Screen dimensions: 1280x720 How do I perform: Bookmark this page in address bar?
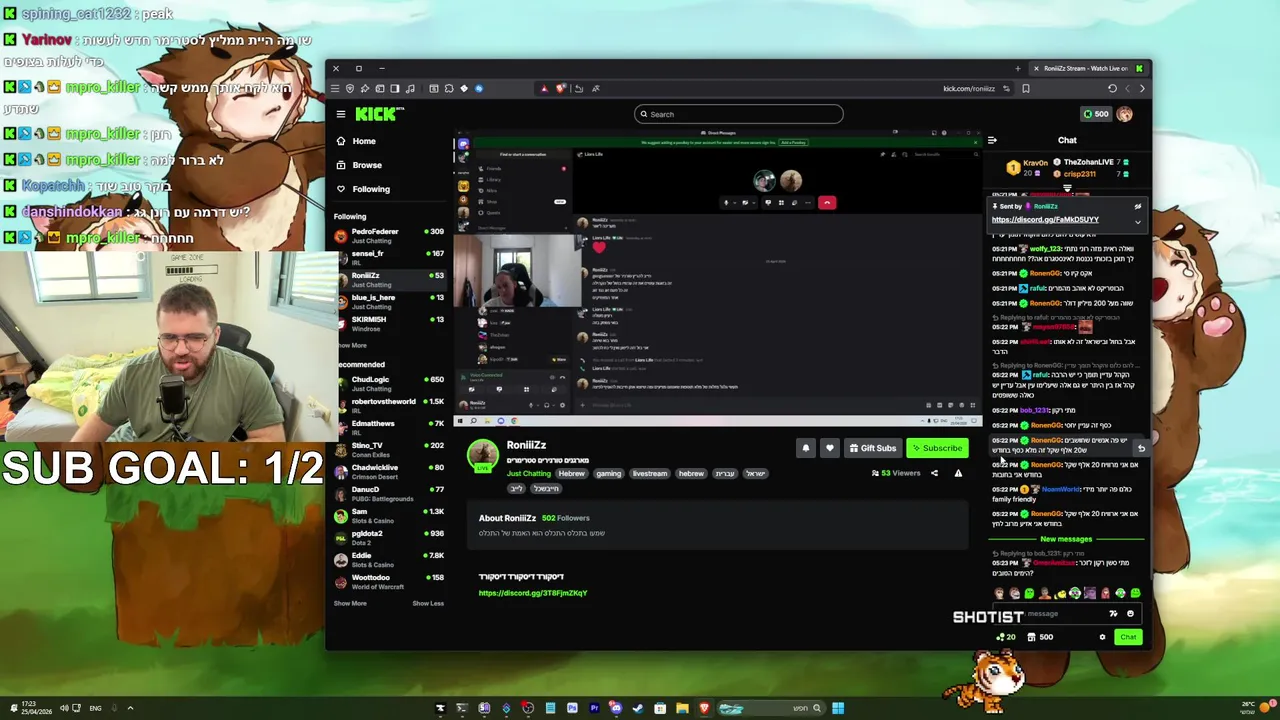click(1025, 88)
